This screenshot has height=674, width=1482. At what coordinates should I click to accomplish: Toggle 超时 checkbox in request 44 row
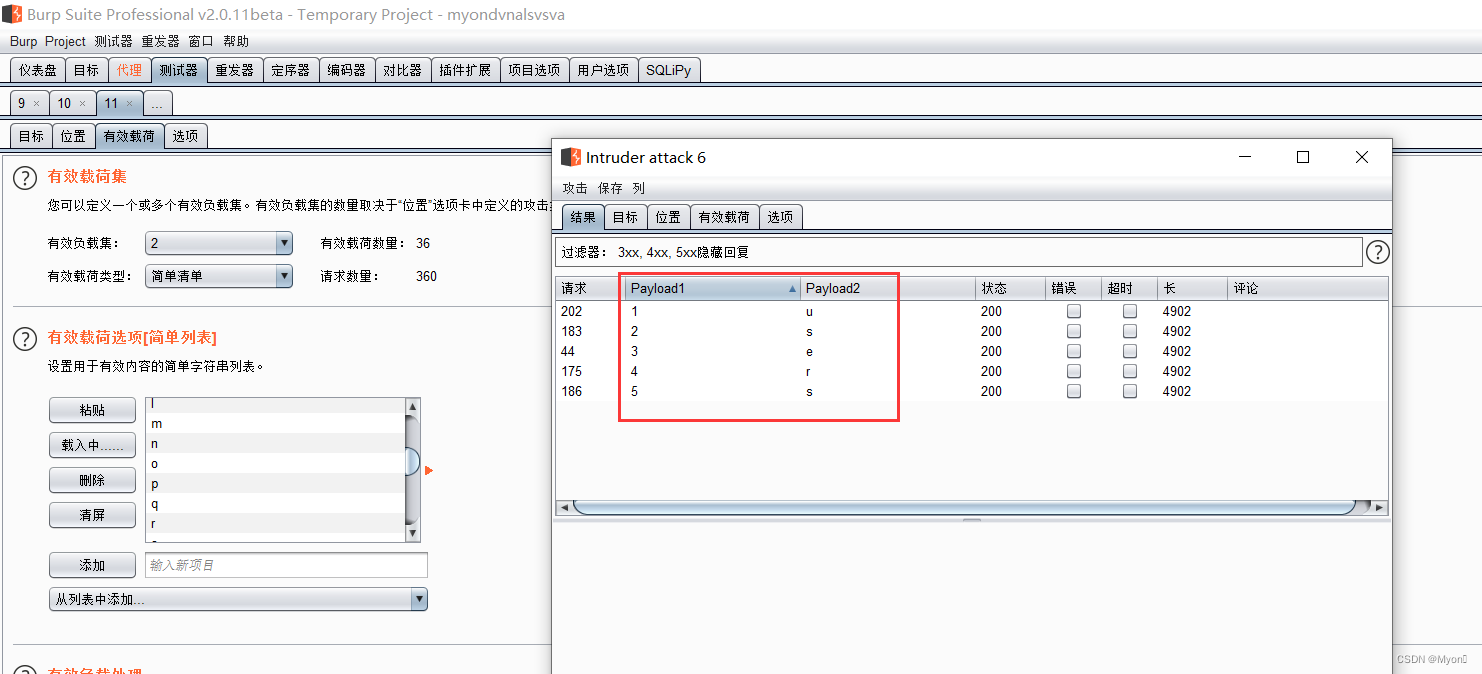pyautogui.click(x=1130, y=351)
